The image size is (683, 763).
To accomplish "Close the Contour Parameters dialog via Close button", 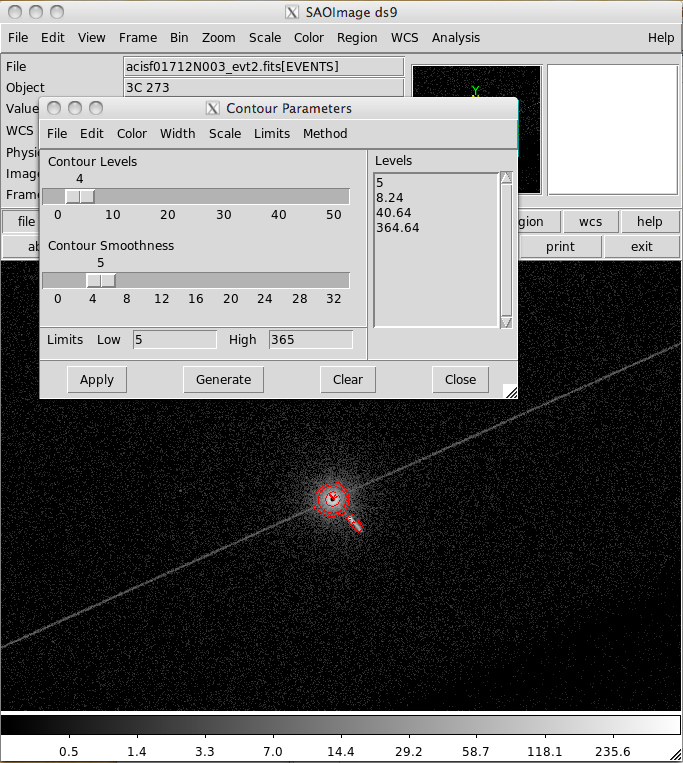I will pyautogui.click(x=460, y=379).
